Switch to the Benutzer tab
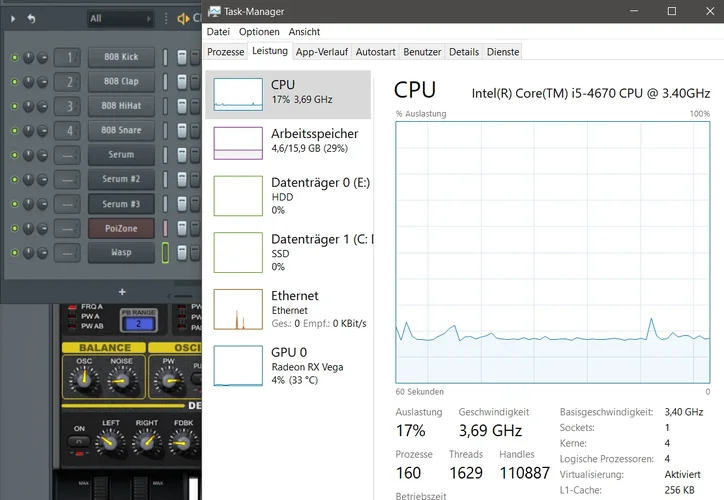This screenshot has height=500, width=724. (x=422, y=52)
